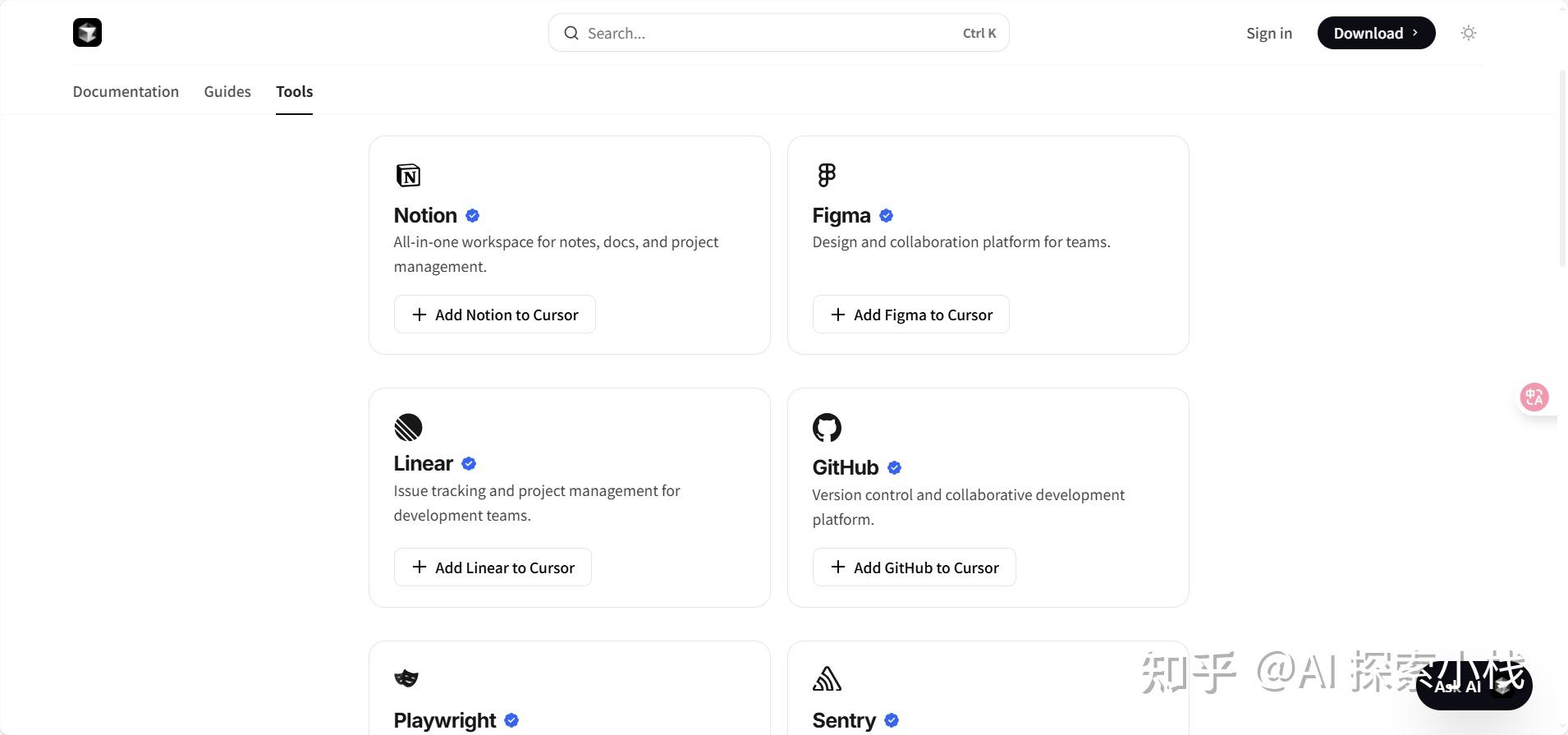This screenshot has width=1568, height=735.
Task: Click the Playwright masks icon
Action: [406, 678]
